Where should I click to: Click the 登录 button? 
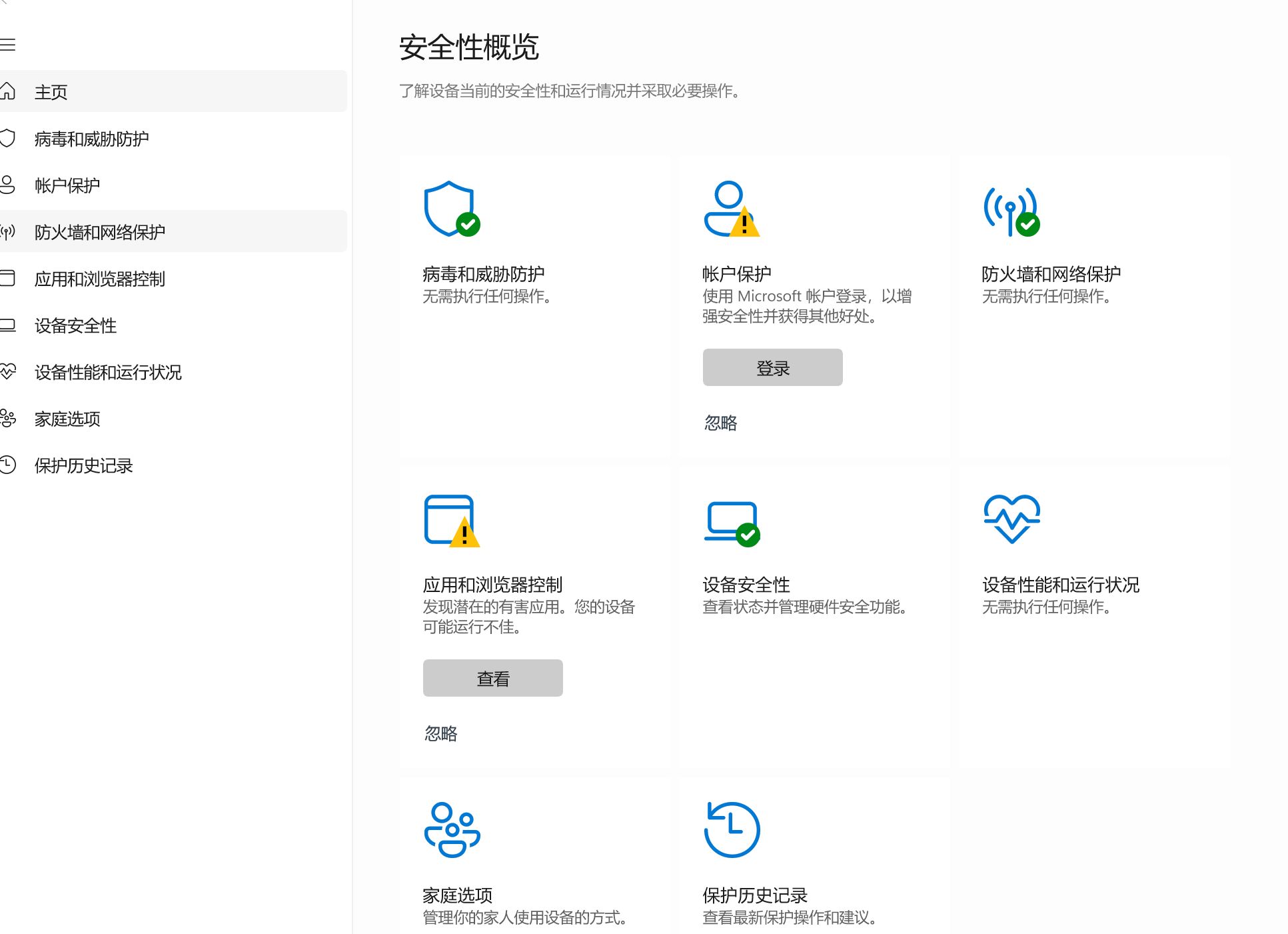772,367
